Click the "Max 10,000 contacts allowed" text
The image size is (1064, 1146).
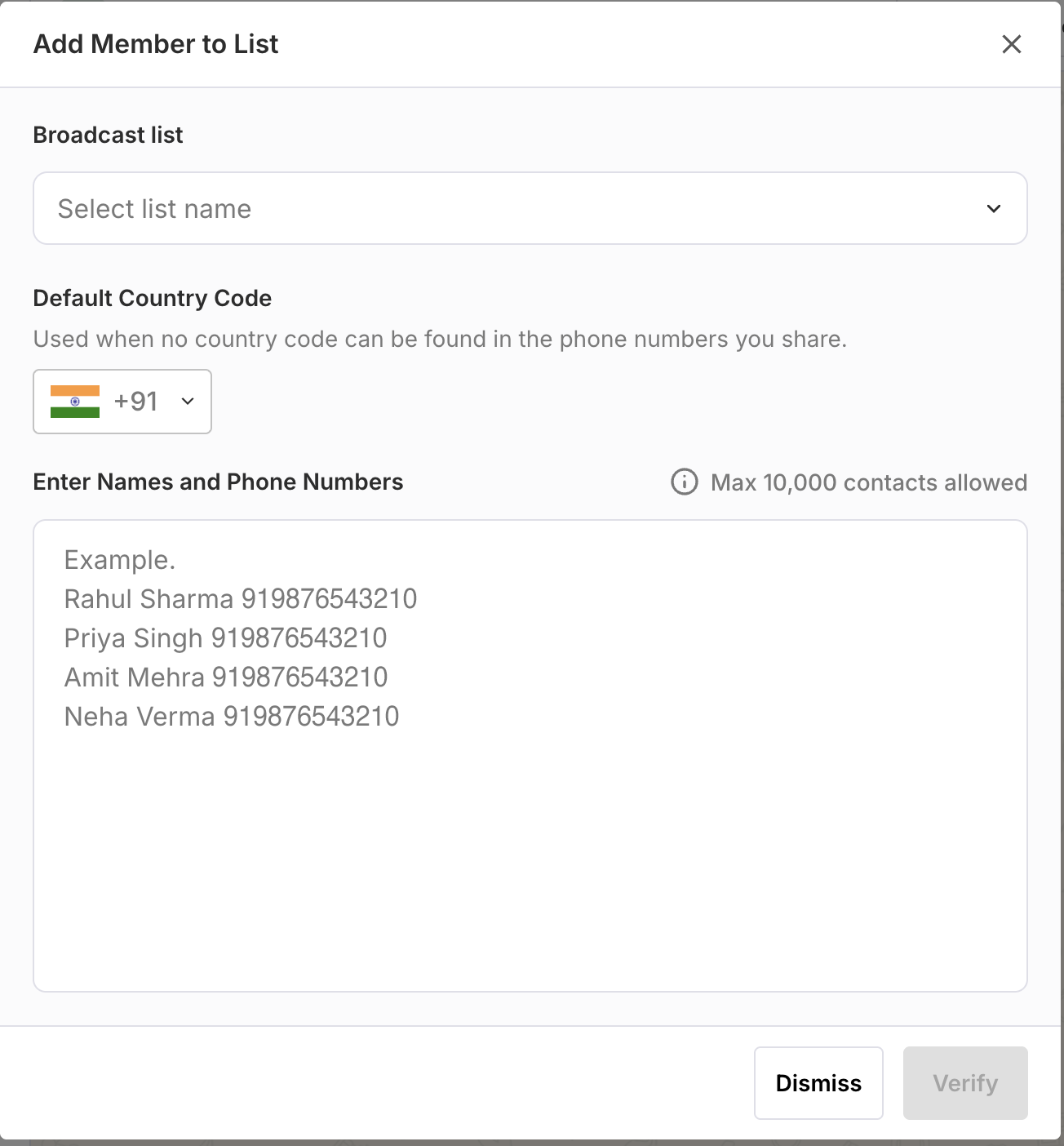pyautogui.click(x=868, y=483)
